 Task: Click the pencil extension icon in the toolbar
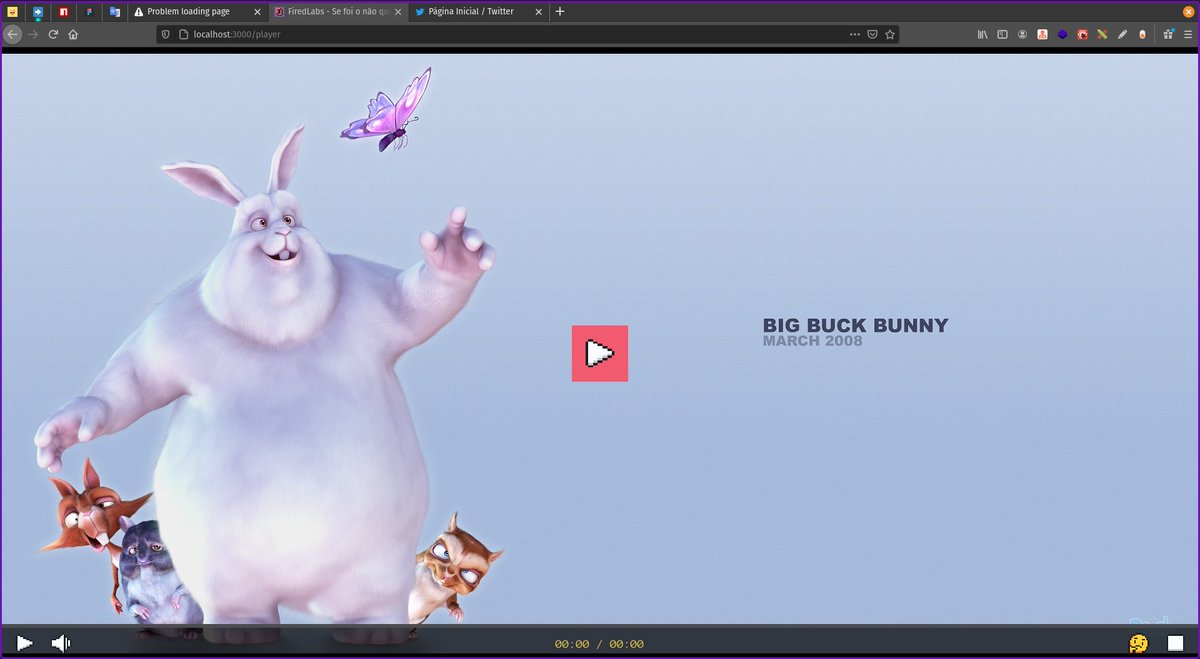pyautogui.click(x=1123, y=33)
